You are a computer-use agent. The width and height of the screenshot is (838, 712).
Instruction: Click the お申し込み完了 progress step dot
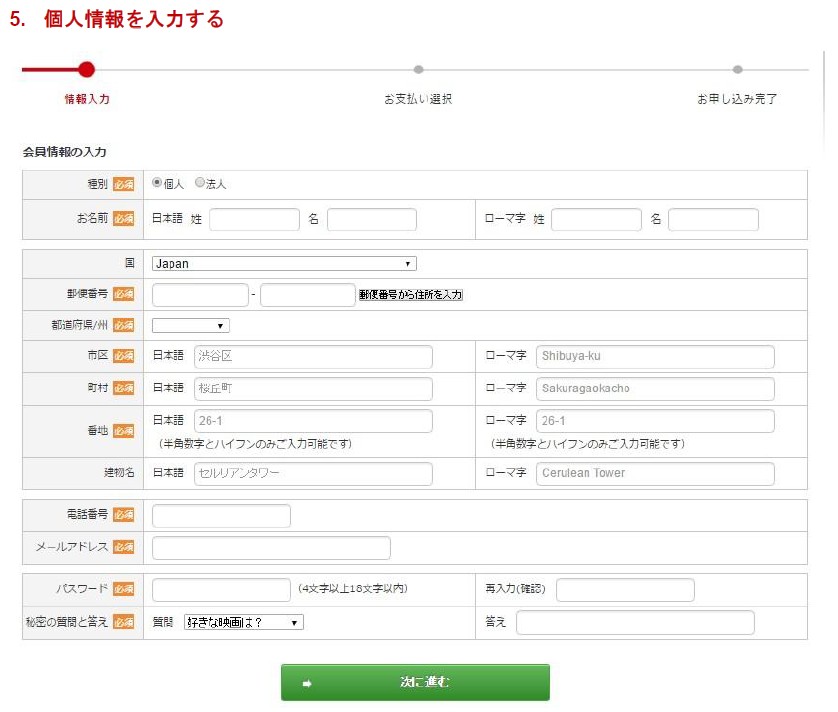[738, 69]
